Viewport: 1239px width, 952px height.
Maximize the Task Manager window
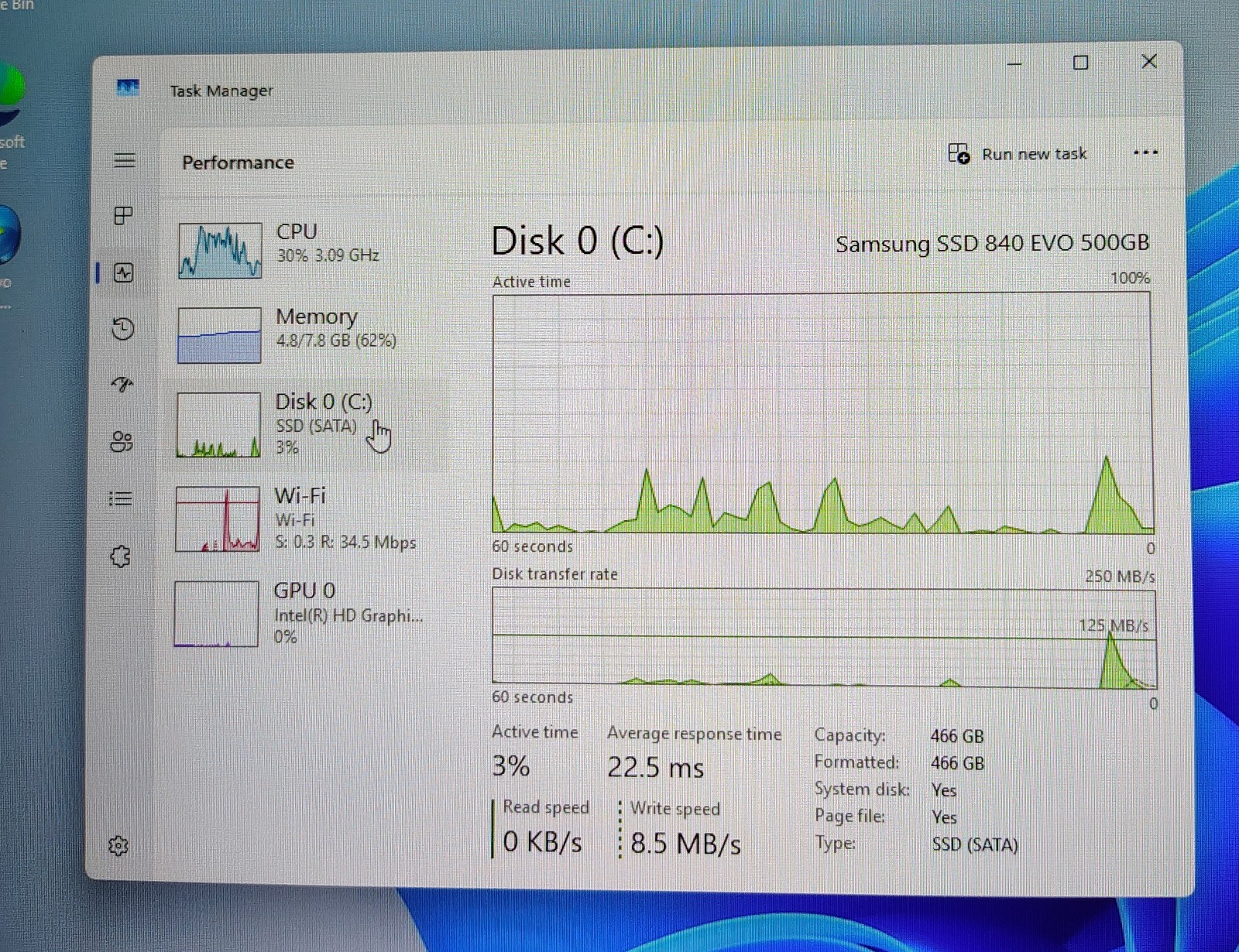[x=1081, y=63]
